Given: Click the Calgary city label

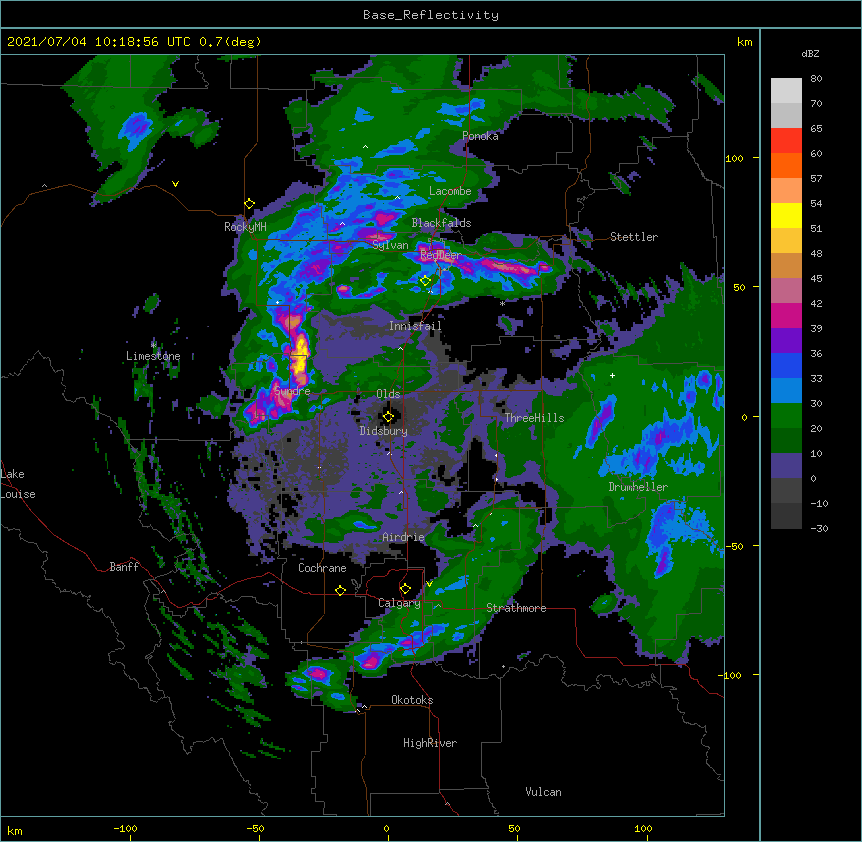Looking at the screenshot, I should [x=399, y=603].
